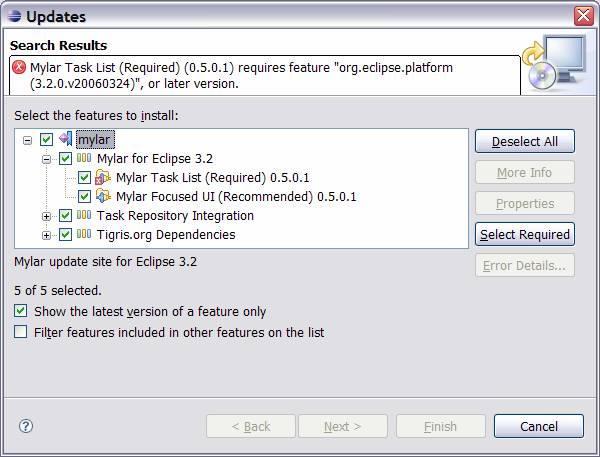Uncheck Tigris.org Dependencies checkbox
600x457 pixels.
click(65, 234)
